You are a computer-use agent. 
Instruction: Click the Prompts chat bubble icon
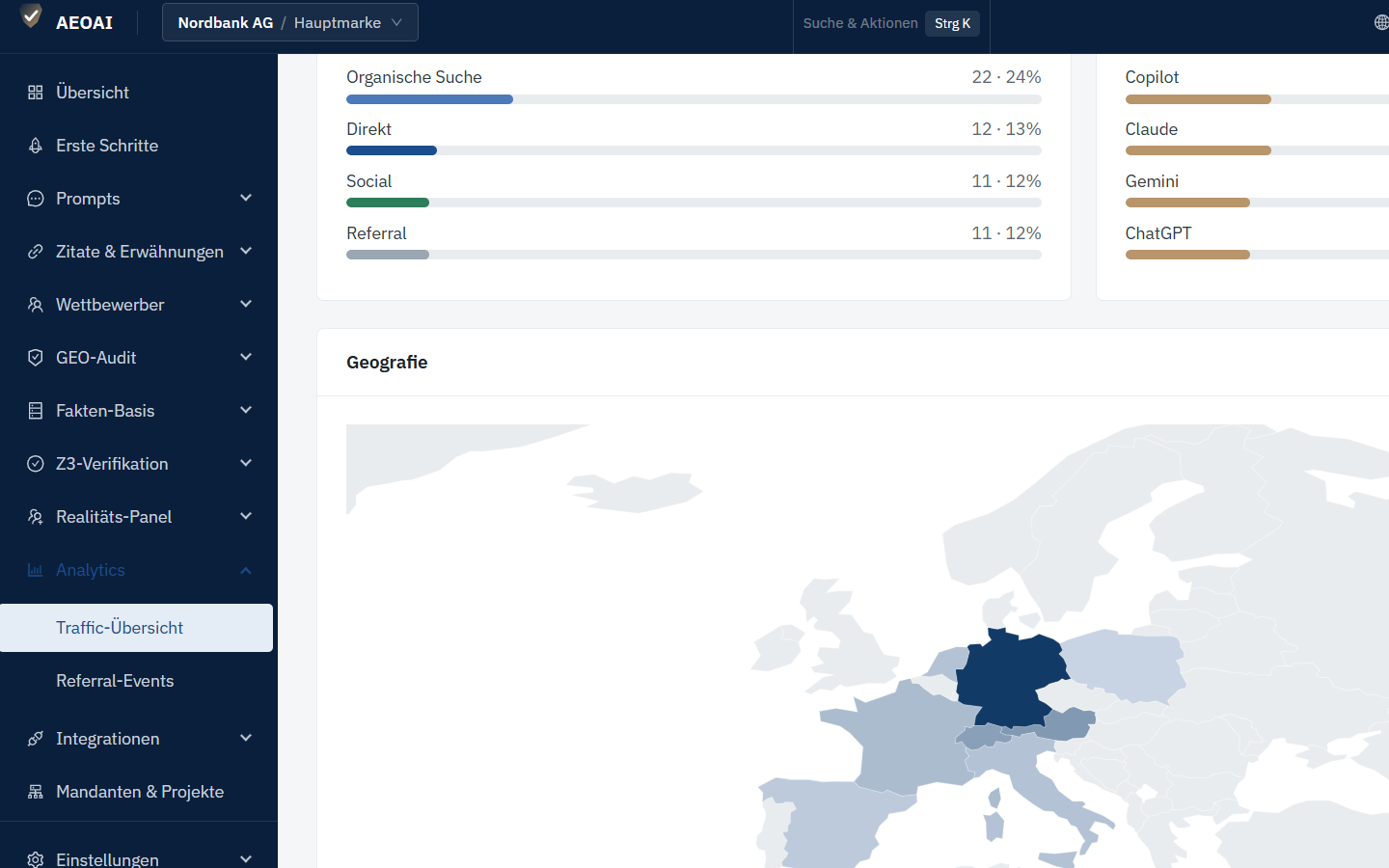[x=36, y=199]
